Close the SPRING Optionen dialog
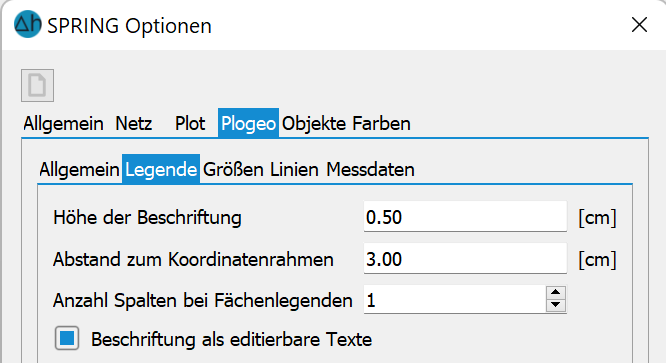Image resolution: width=666 pixels, height=363 pixels. 639,25
